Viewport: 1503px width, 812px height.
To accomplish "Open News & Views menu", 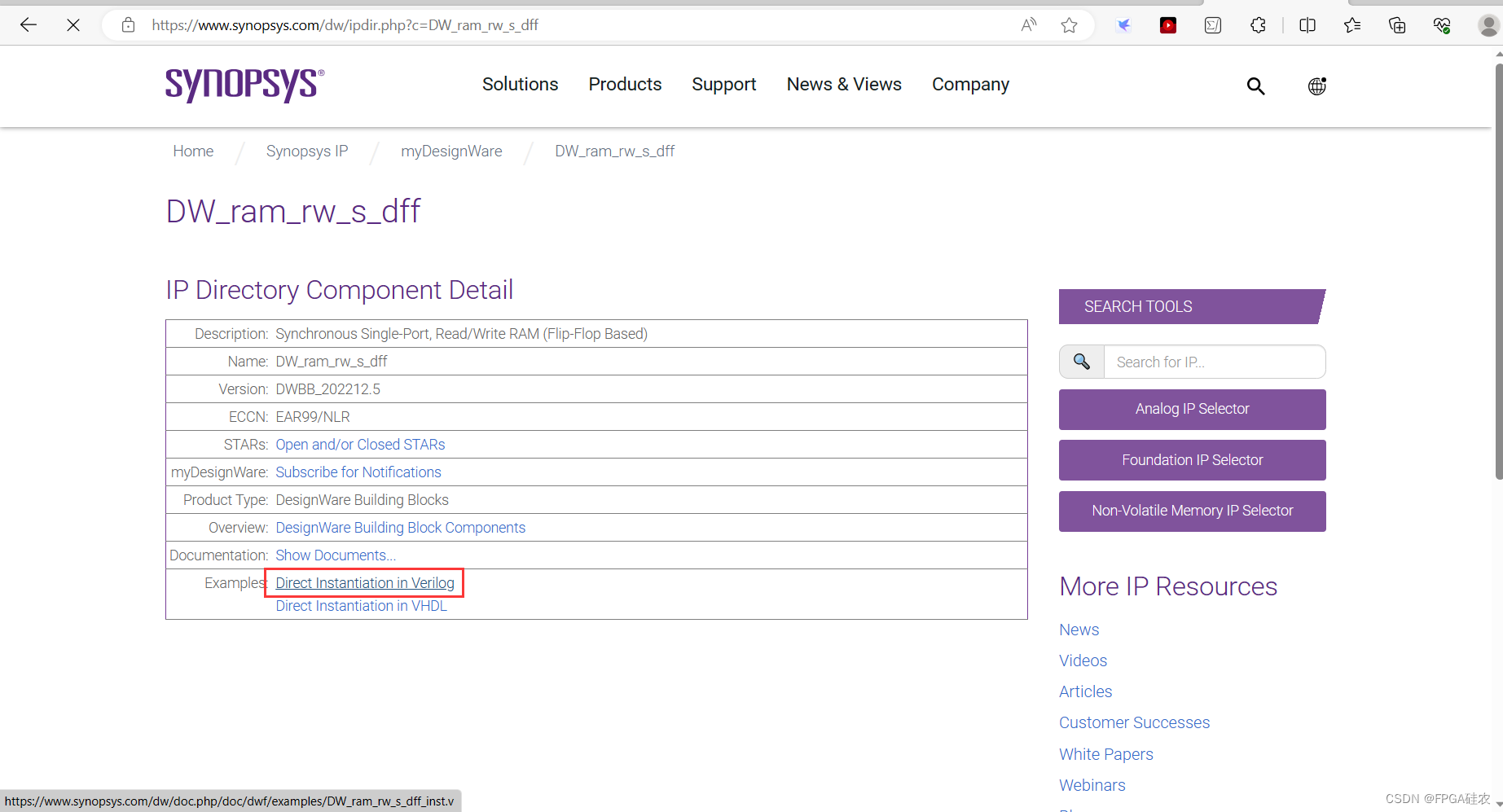I will (x=844, y=85).
